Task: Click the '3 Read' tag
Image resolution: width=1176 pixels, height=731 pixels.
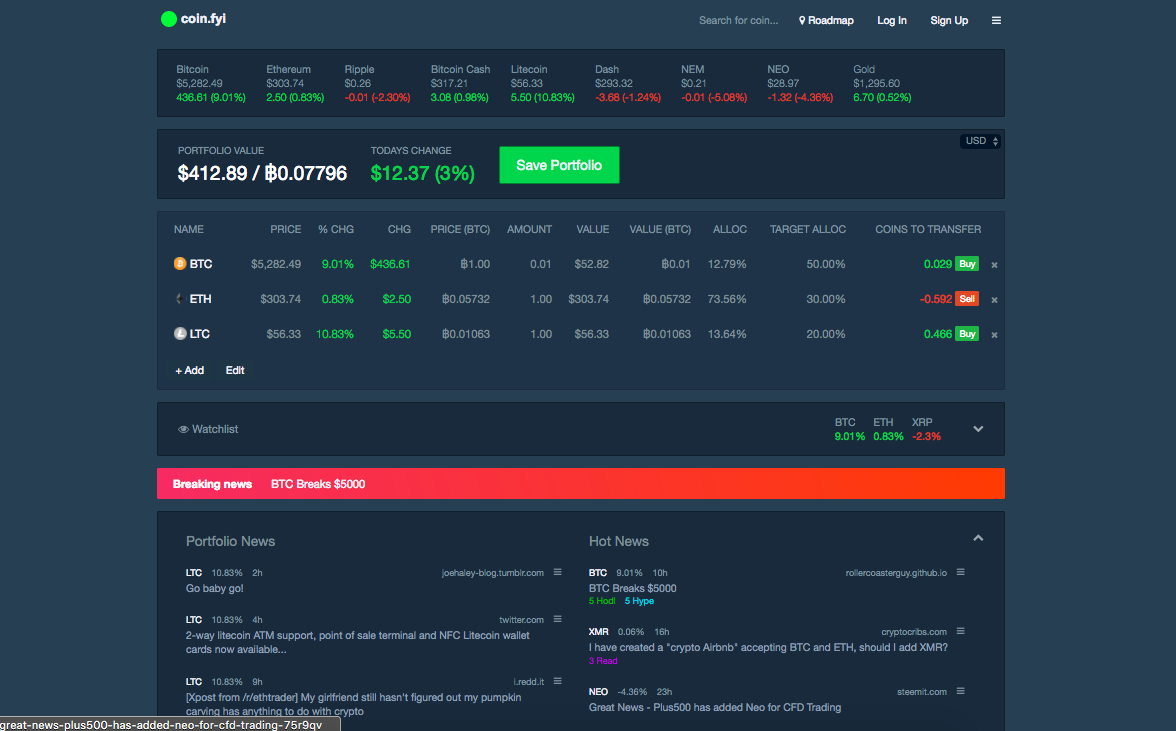Action: pyautogui.click(x=603, y=661)
